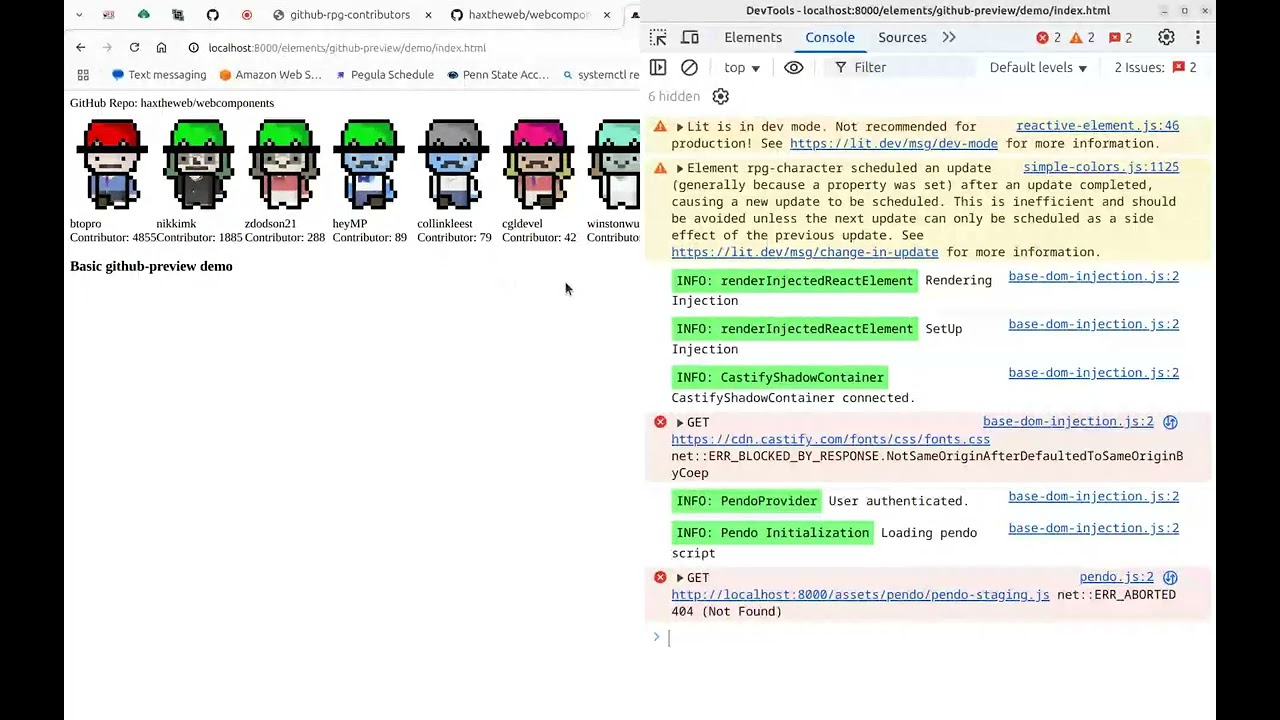Click the btopro character avatar

pyautogui.click(x=112, y=164)
